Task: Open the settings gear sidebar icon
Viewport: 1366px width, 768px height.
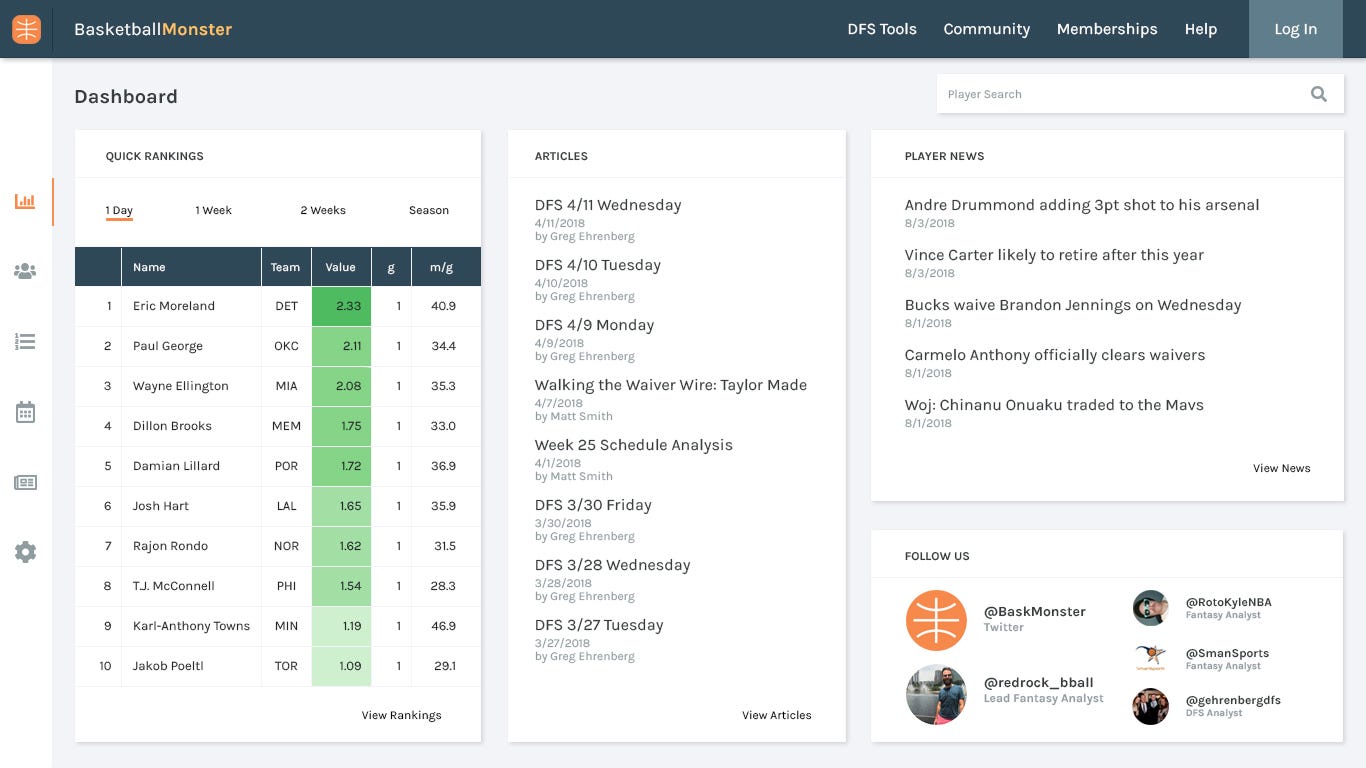Action: click(x=25, y=552)
